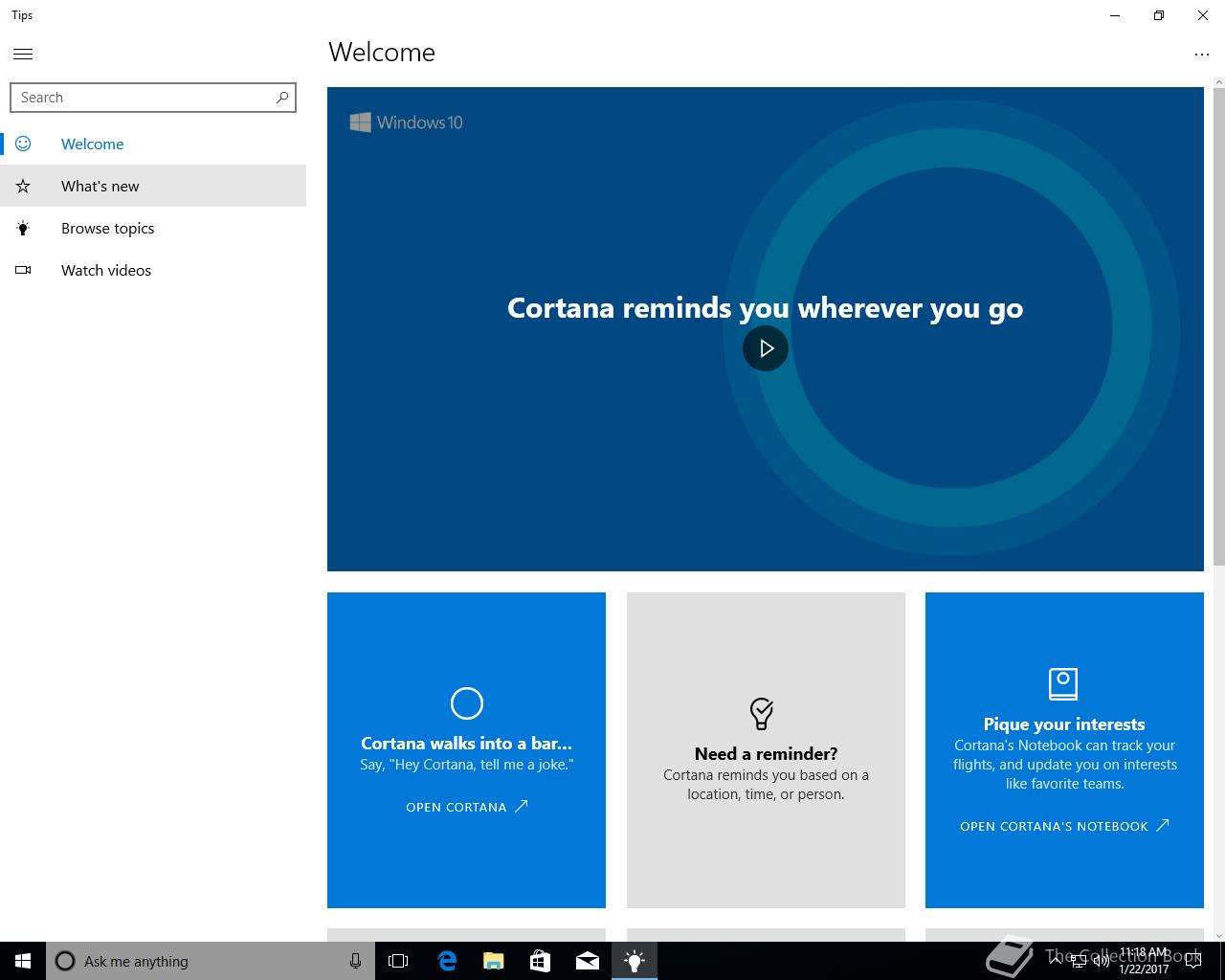Viewport: 1225px width, 980px height.
Task: Click the Notebook icon on the Pique tile
Action: click(x=1063, y=683)
